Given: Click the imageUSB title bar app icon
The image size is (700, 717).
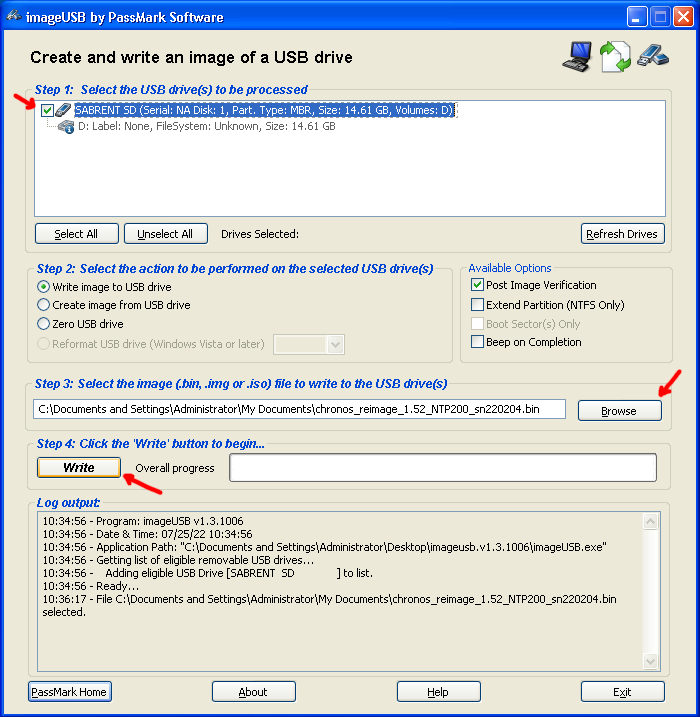Looking at the screenshot, I should (x=14, y=16).
